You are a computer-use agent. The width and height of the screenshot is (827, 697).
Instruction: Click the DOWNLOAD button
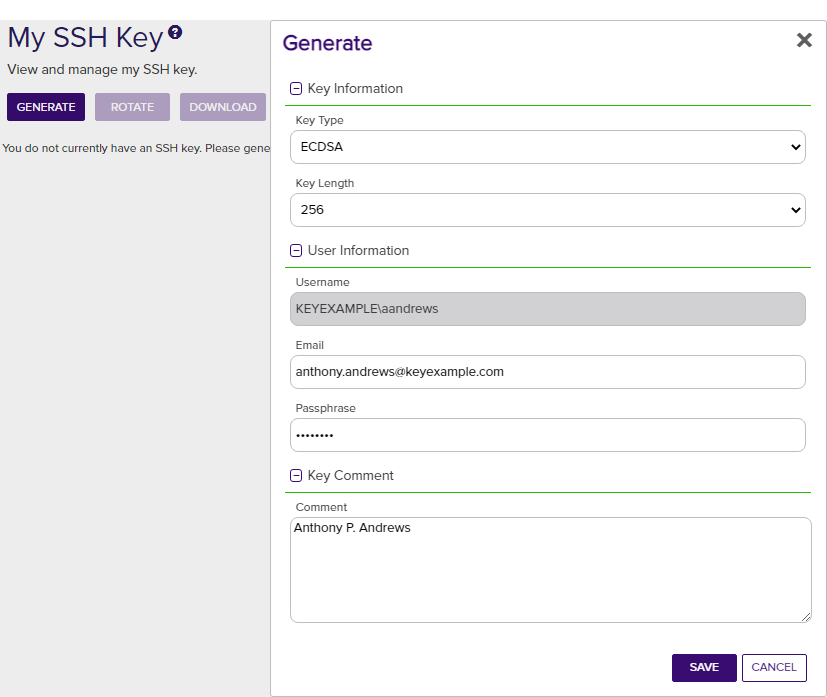point(223,107)
